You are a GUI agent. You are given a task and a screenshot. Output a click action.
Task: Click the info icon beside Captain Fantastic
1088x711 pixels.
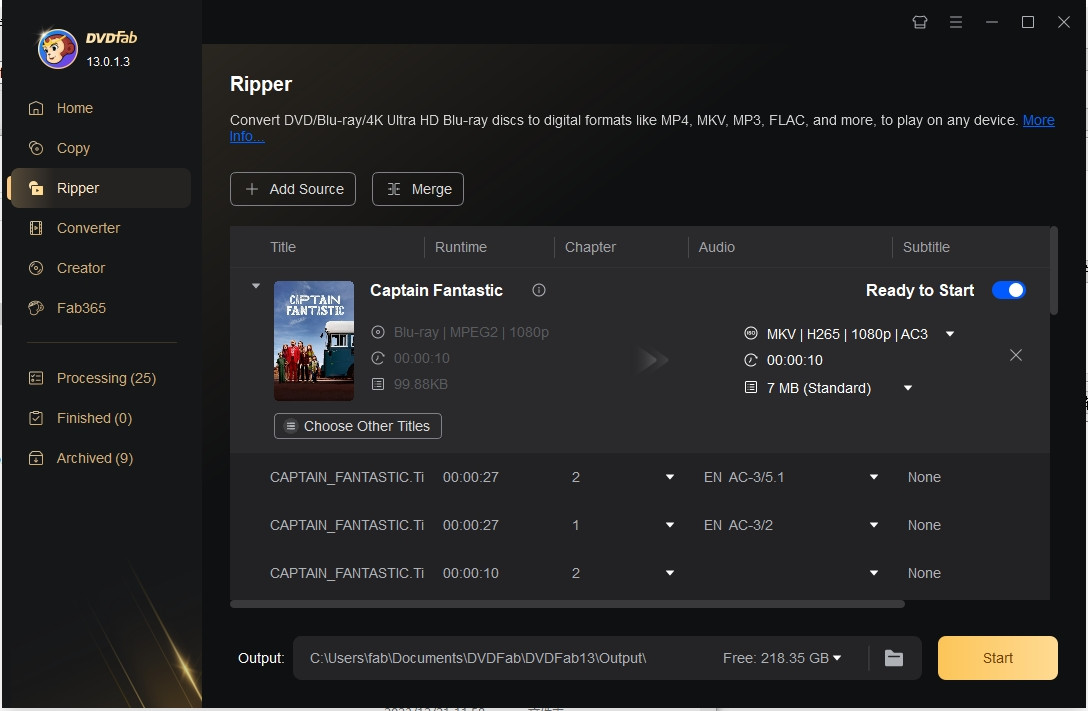(539, 290)
